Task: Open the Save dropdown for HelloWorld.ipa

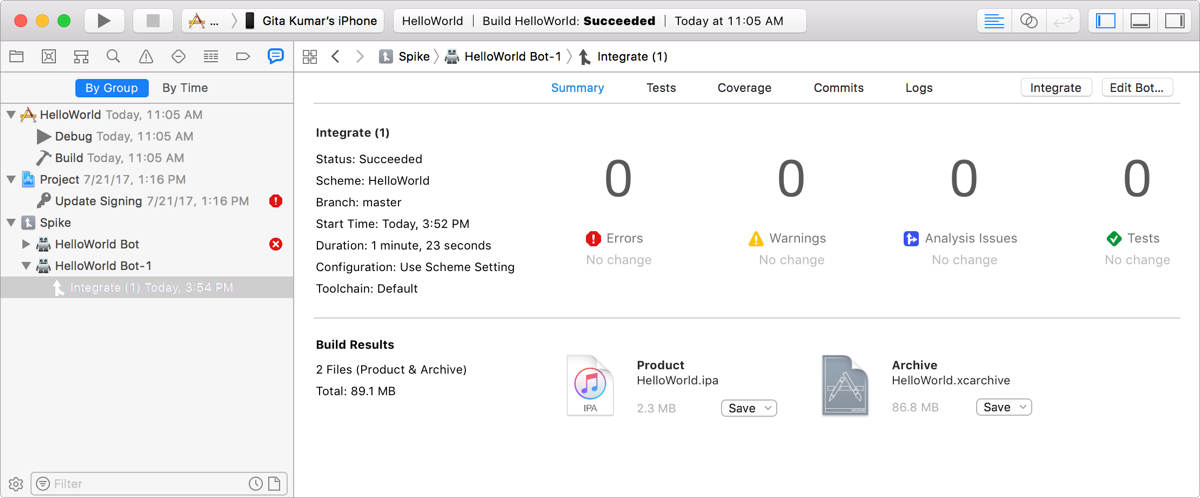Action: (x=748, y=408)
